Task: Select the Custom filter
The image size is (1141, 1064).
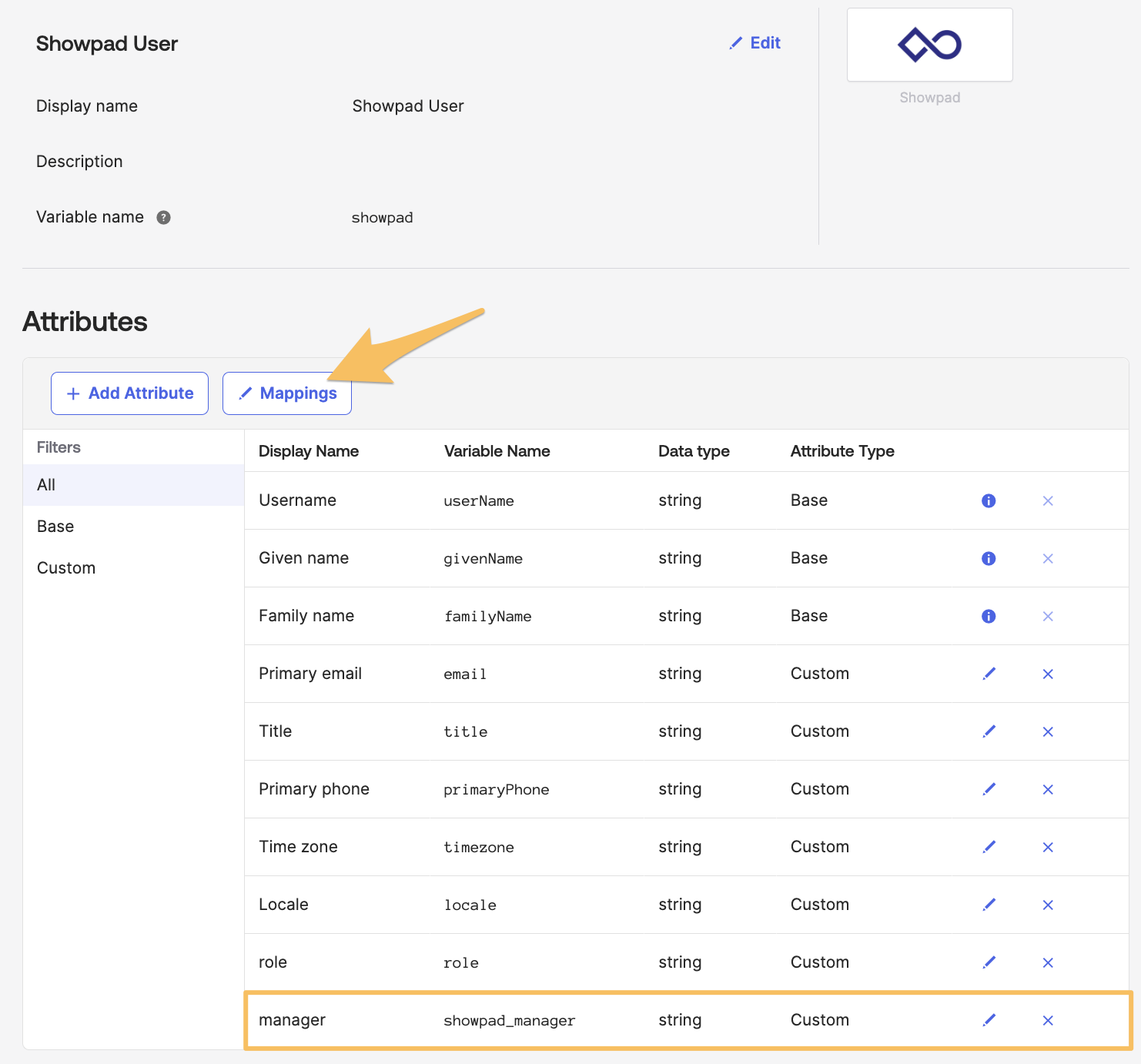Action: 133,568
